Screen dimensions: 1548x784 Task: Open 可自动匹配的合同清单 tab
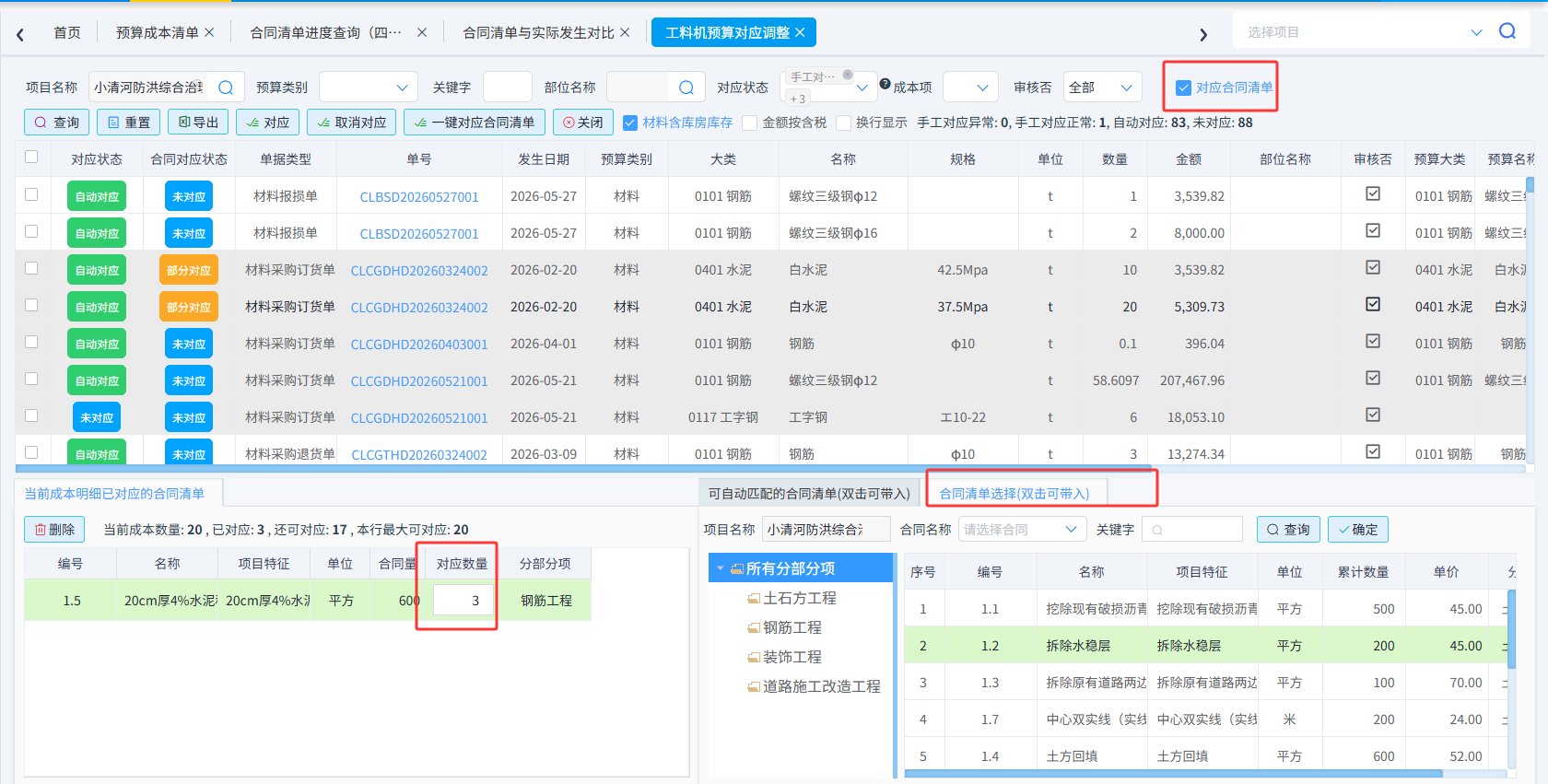tap(809, 494)
